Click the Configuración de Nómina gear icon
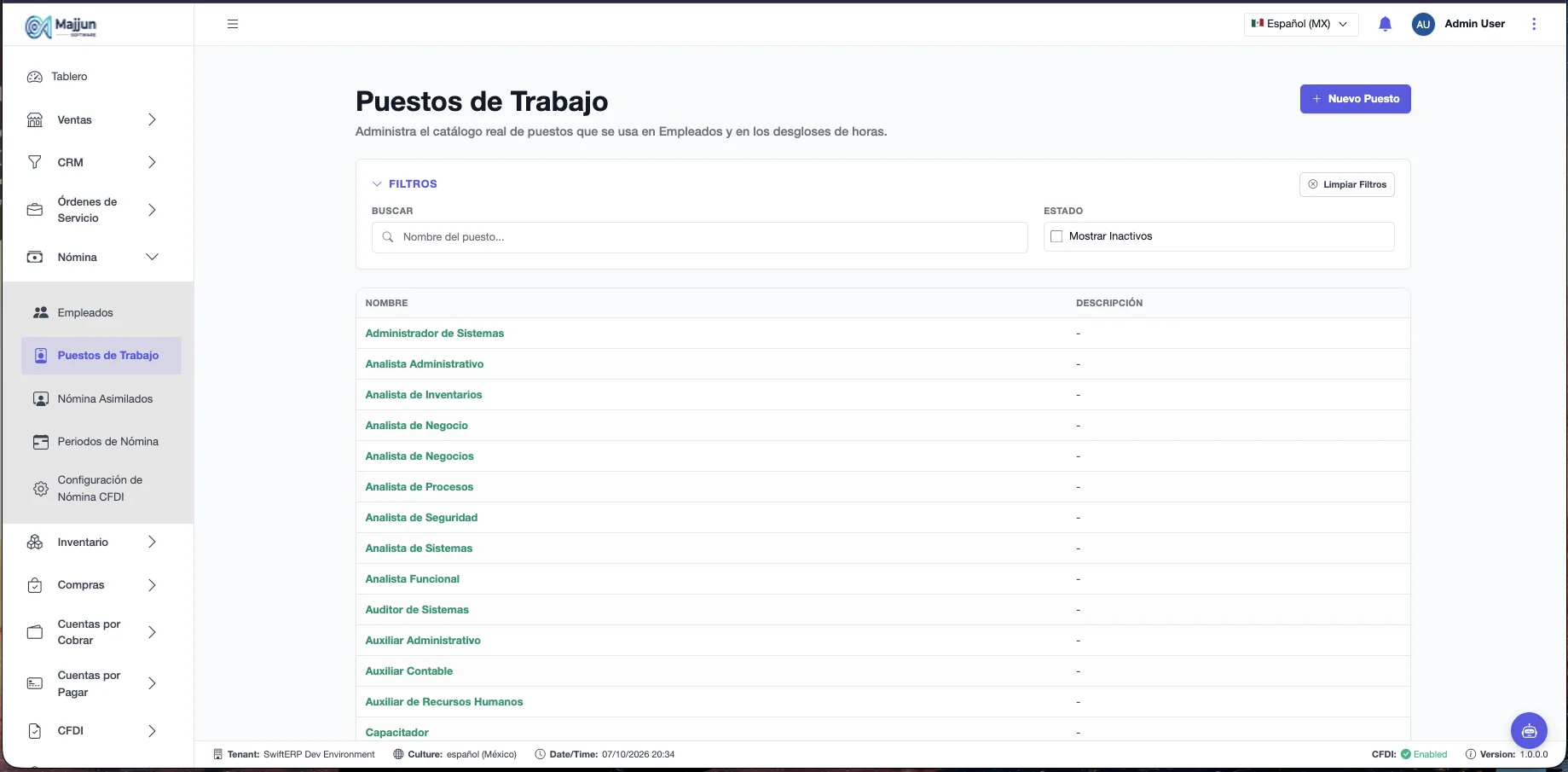This screenshot has width=1568, height=772. tap(41, 489)
